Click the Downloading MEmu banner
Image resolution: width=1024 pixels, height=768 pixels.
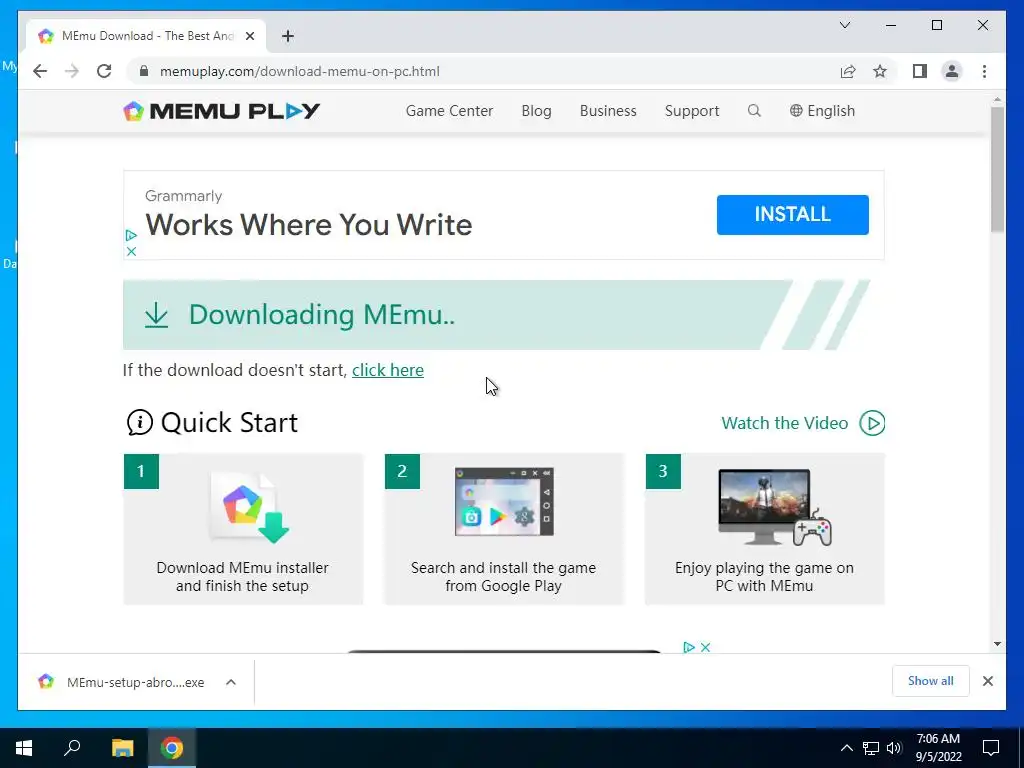[x=496, y=315]
